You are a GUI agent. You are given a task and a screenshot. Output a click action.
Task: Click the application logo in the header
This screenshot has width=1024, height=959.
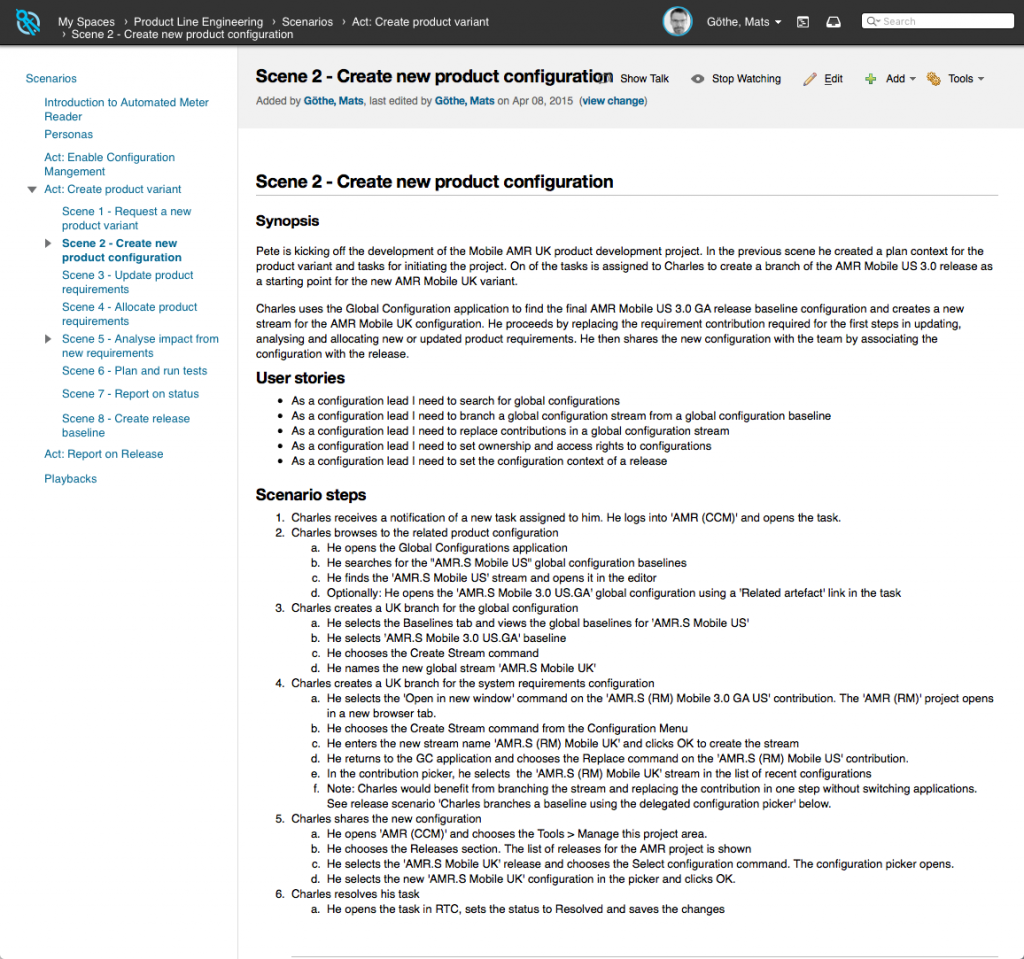(28, 23)
